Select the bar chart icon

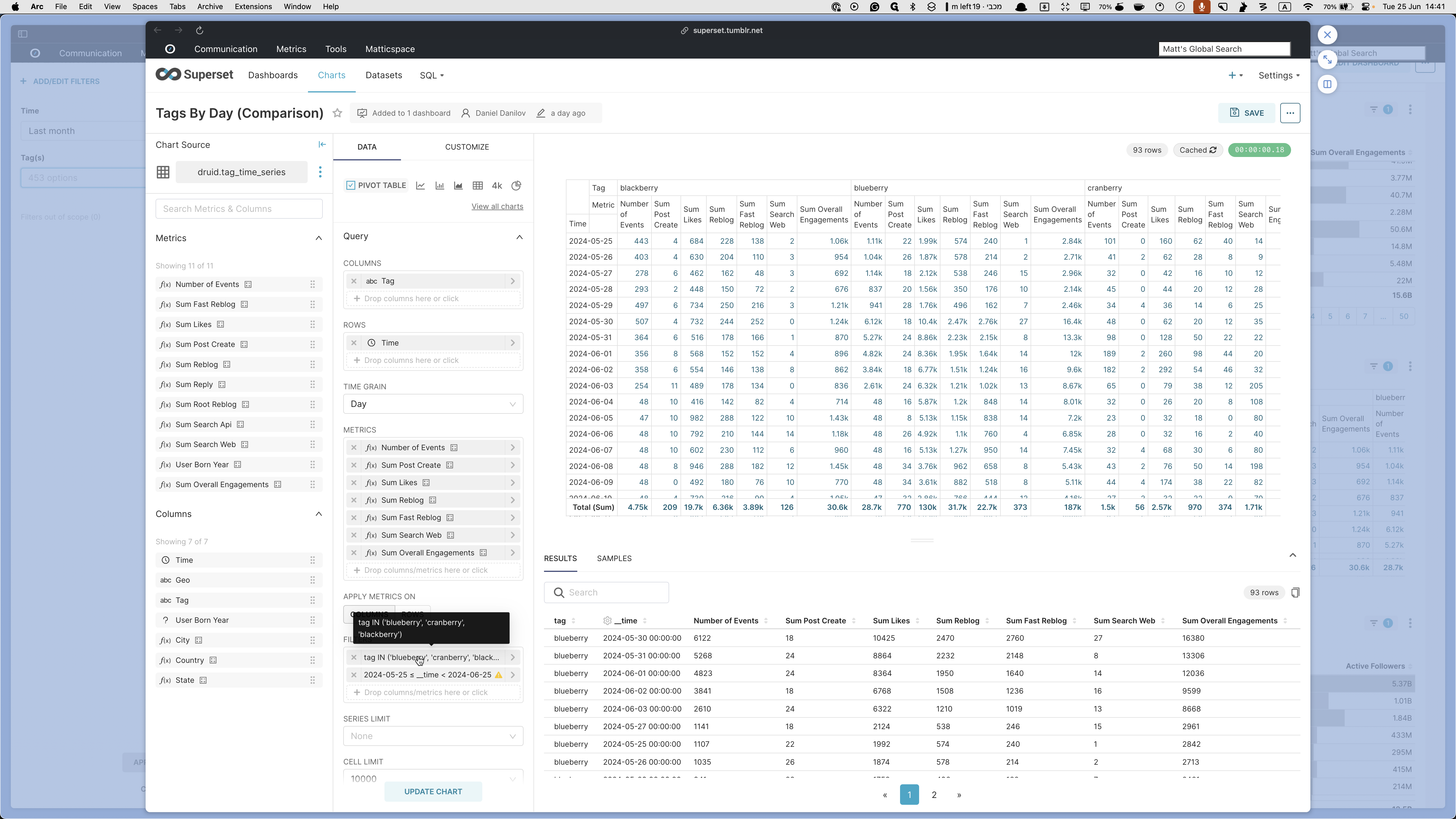(440, 185)
